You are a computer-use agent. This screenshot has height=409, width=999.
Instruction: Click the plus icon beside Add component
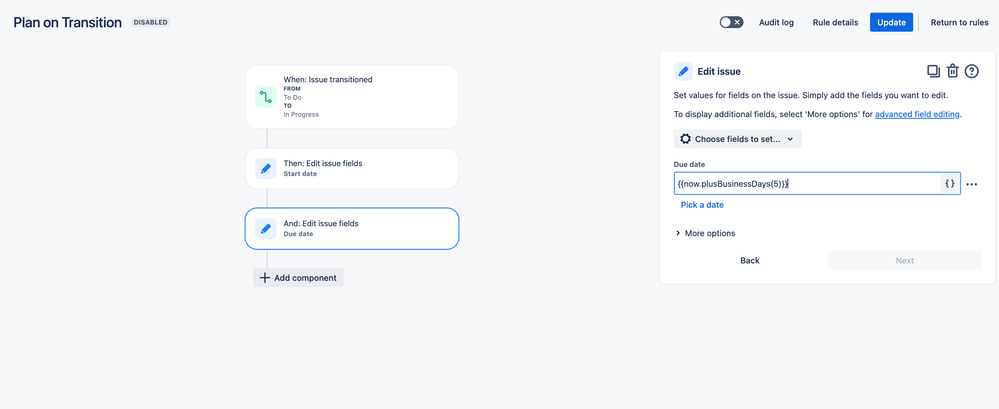pos(265,278)
